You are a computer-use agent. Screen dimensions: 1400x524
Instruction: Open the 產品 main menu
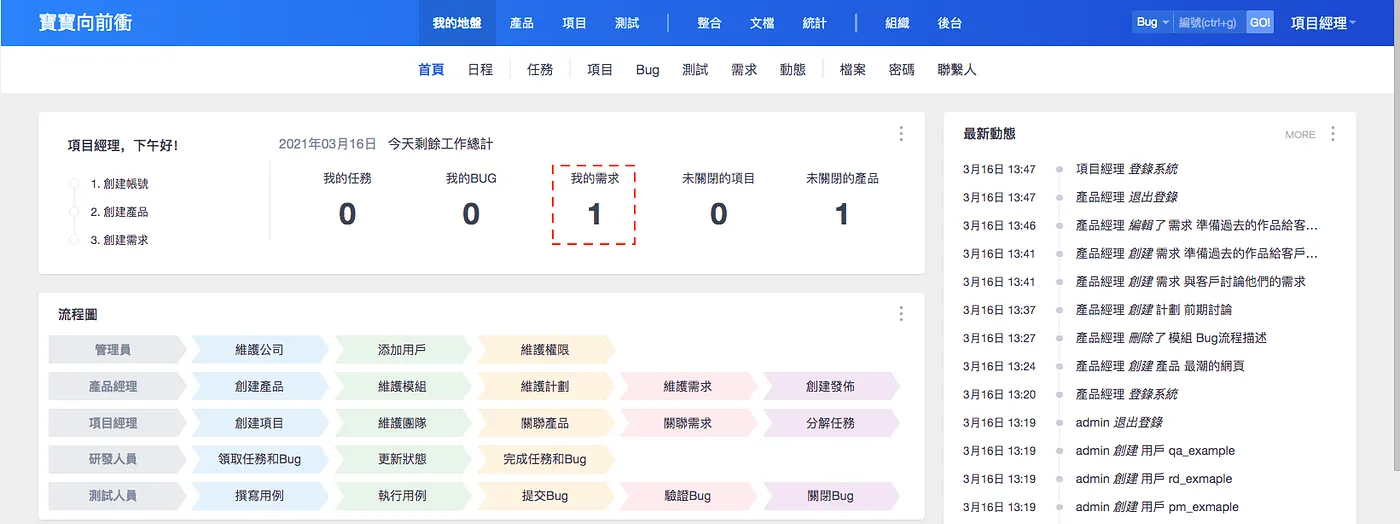[521, 23]
